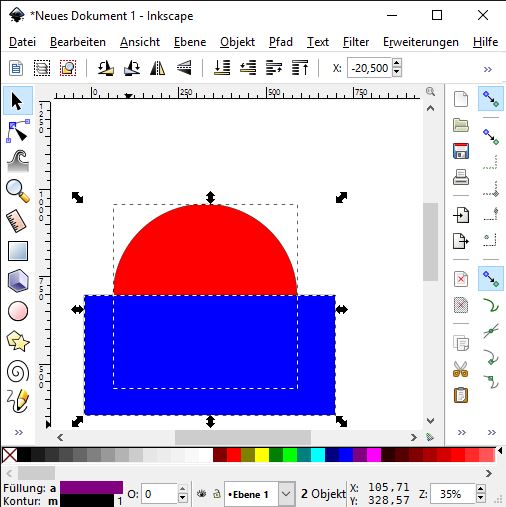The image size is (506, 507).
Task: Select the Node edit tool
Action: coord(18,131)
